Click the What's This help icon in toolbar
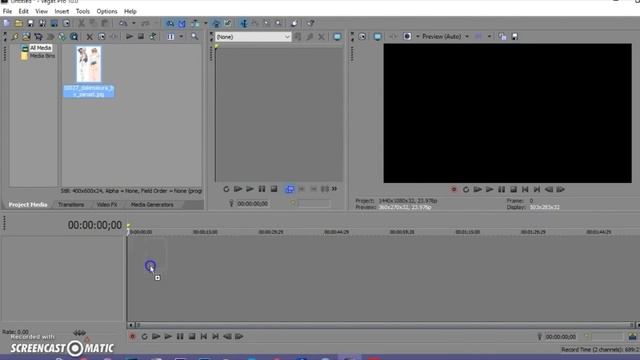 (311, 23)
